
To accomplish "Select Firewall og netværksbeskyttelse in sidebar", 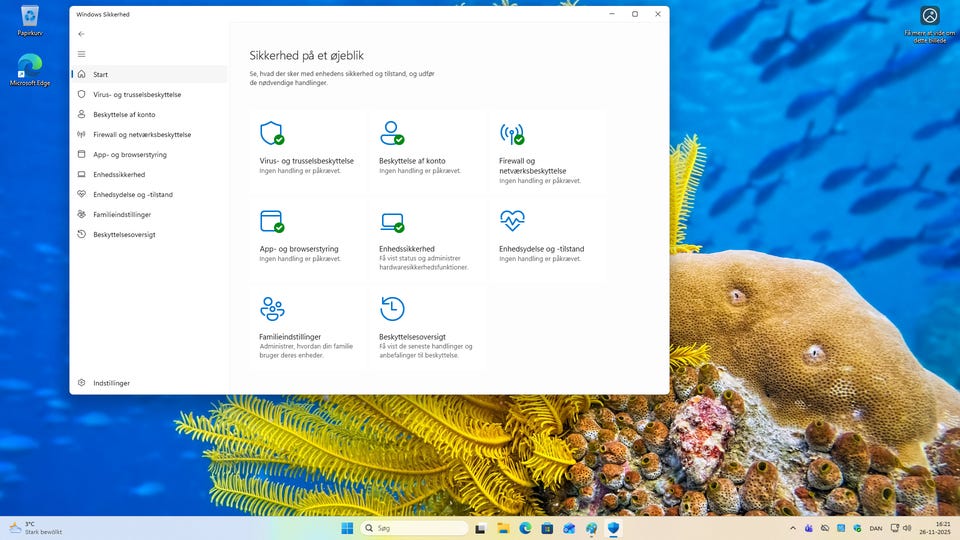I will coord(141,134).
